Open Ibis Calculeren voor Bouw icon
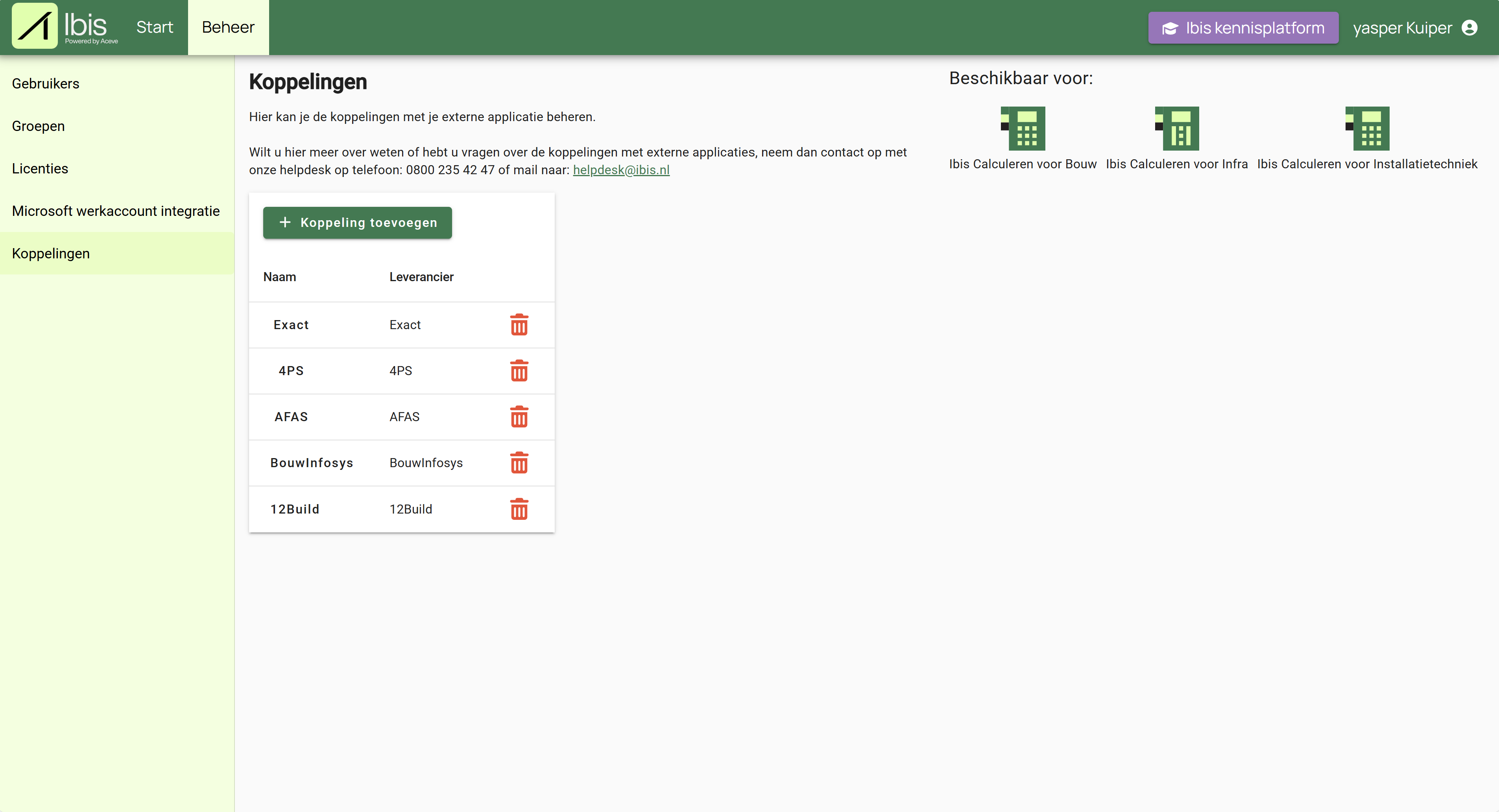 1023,128
